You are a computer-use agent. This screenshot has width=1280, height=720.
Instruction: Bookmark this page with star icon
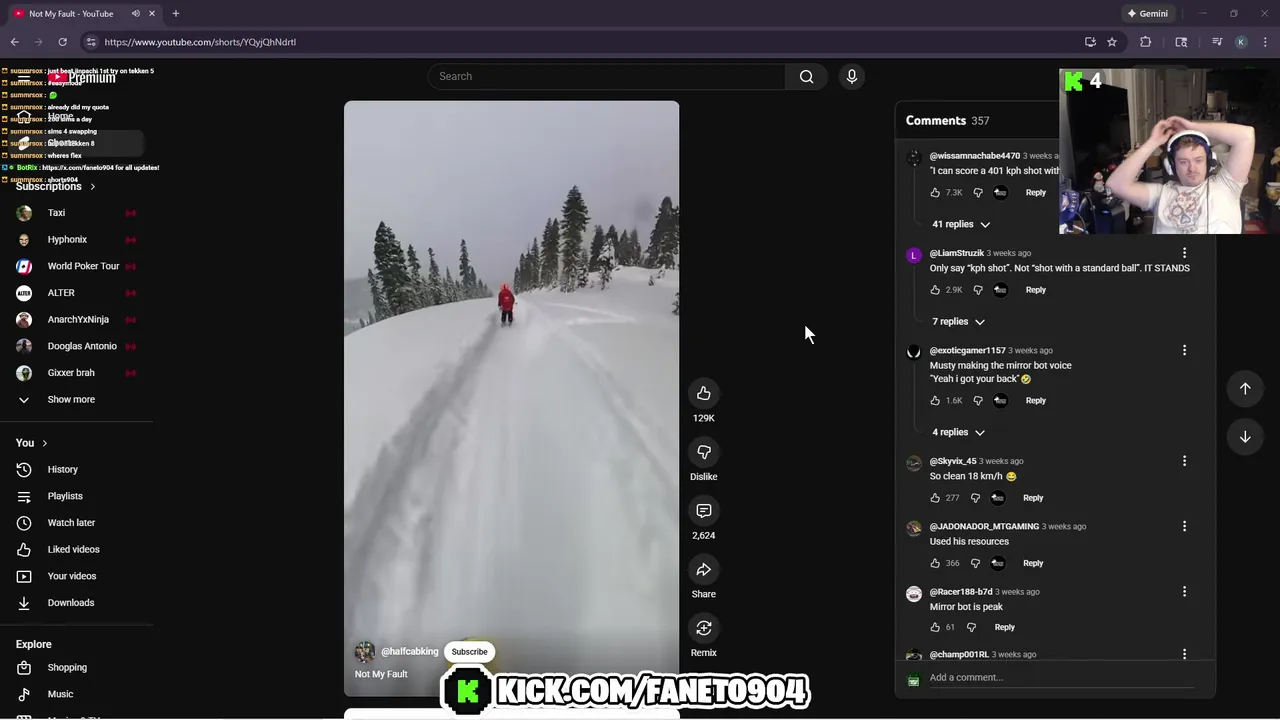(x=1112, y=42)
